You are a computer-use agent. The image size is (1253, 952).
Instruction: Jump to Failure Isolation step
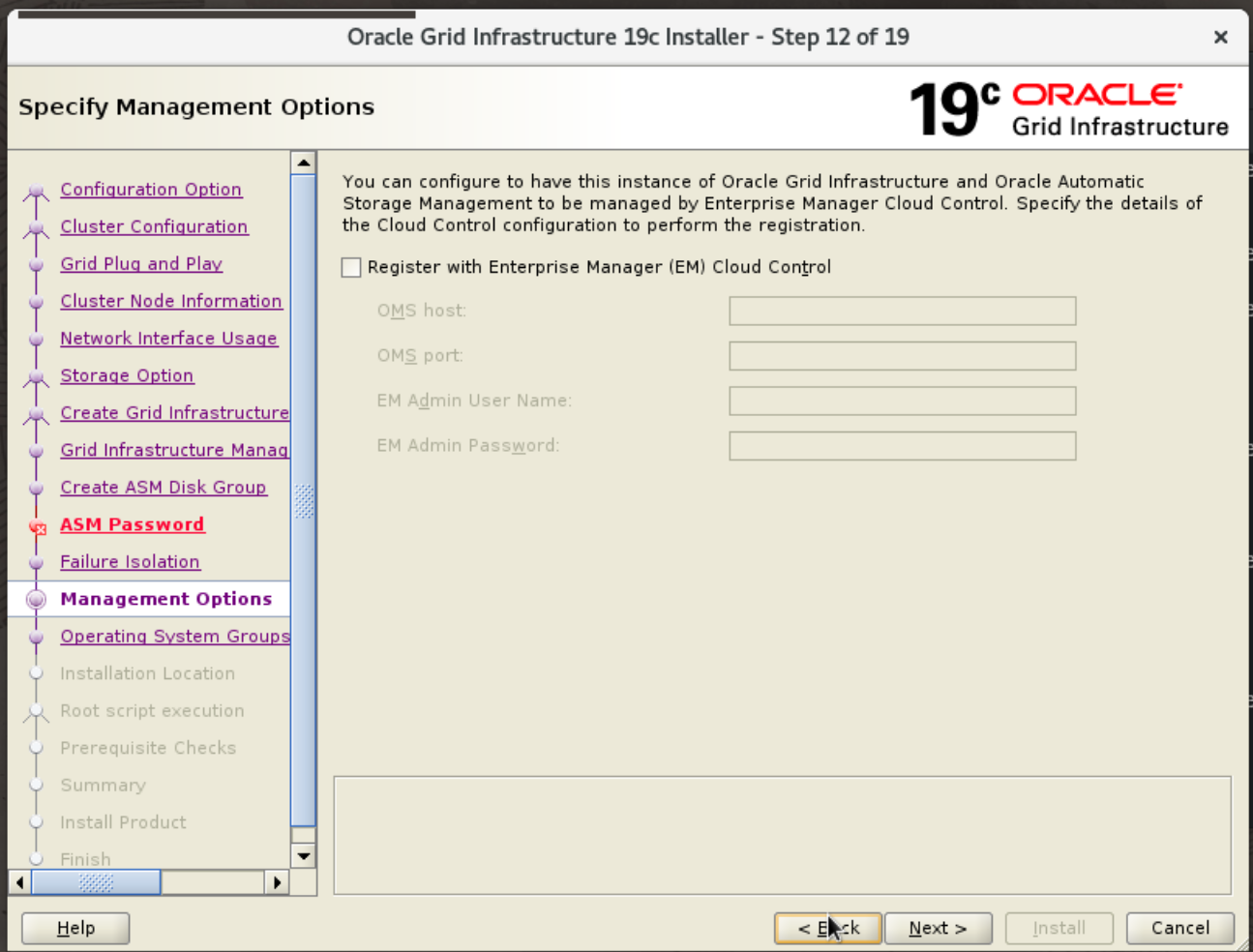[x=130, y=562]
